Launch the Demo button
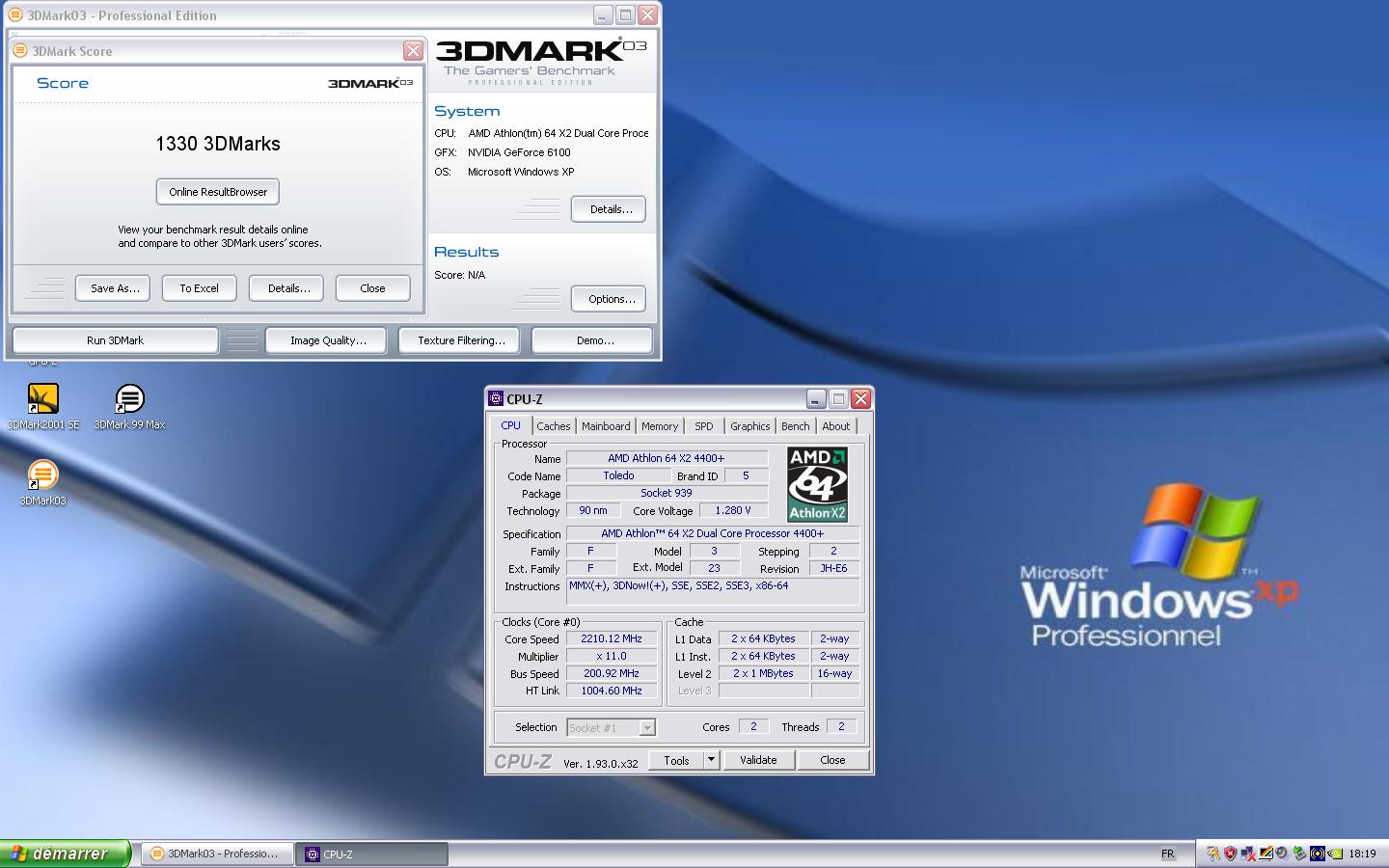The height and width of the screenshot is (868, 1389). point(592,340)
